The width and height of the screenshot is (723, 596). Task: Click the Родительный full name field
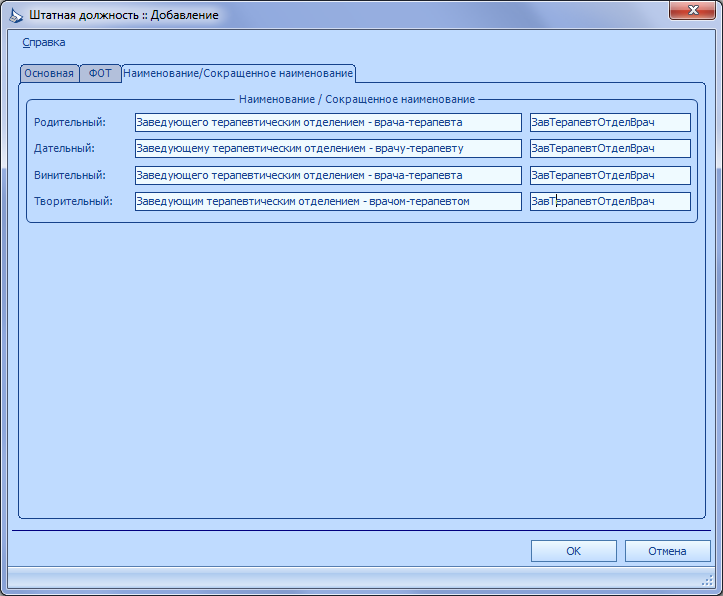tap(328, 123)
